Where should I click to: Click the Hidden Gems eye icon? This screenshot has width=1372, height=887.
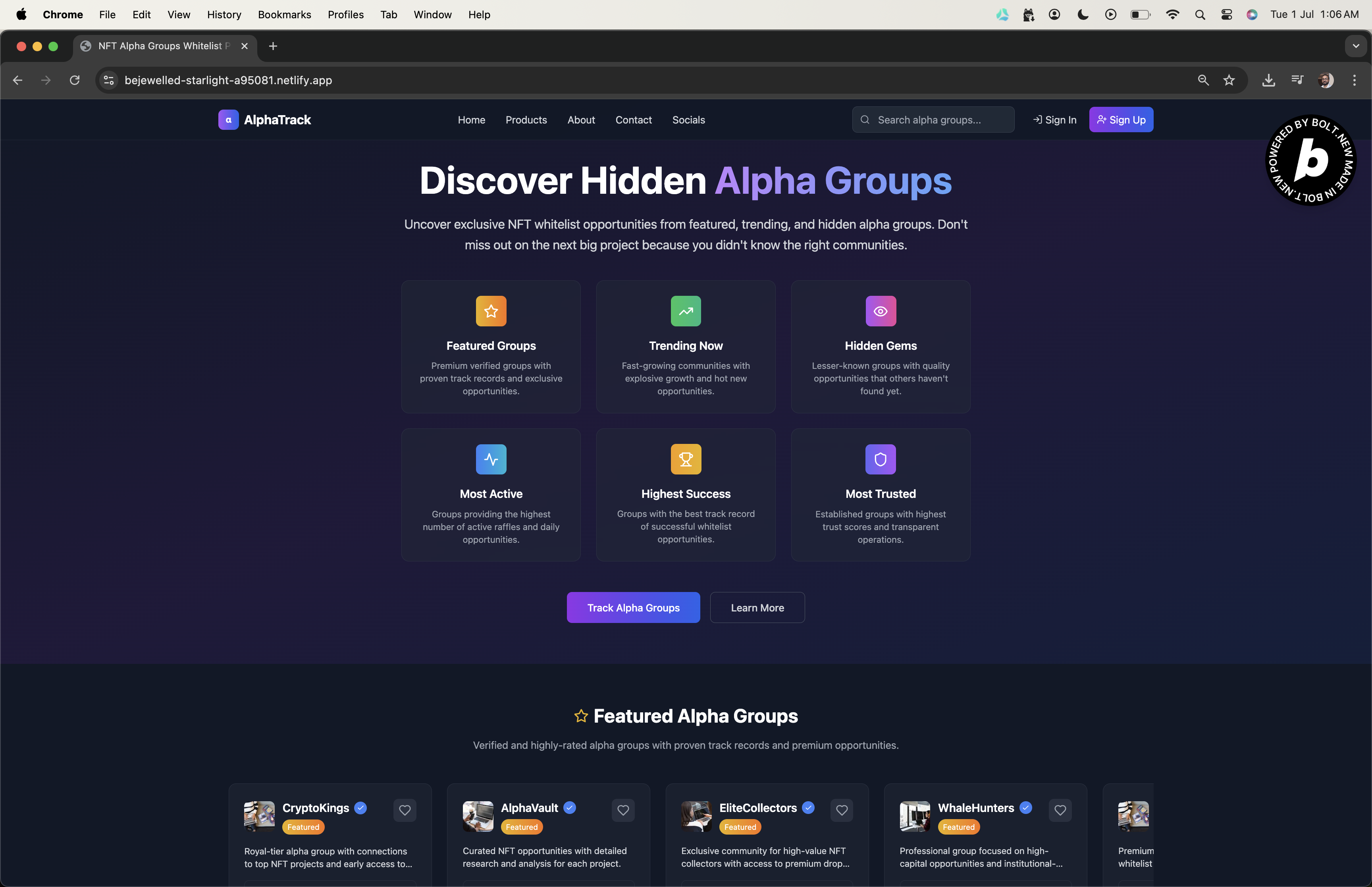click(880, 311)
